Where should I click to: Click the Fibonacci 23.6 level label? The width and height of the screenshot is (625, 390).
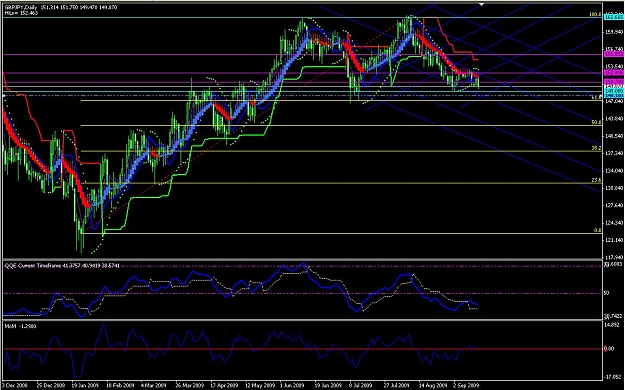click(596, 180)
